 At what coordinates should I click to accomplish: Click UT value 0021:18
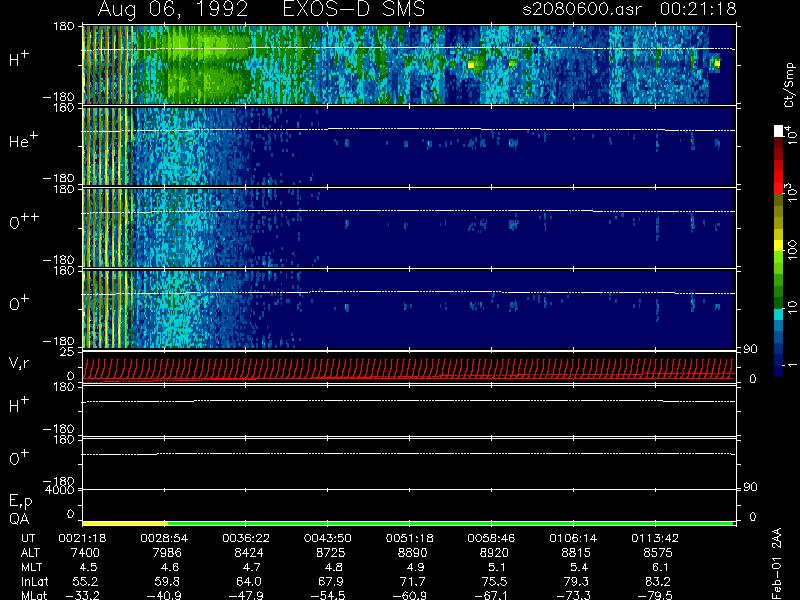tap(82, 538)
